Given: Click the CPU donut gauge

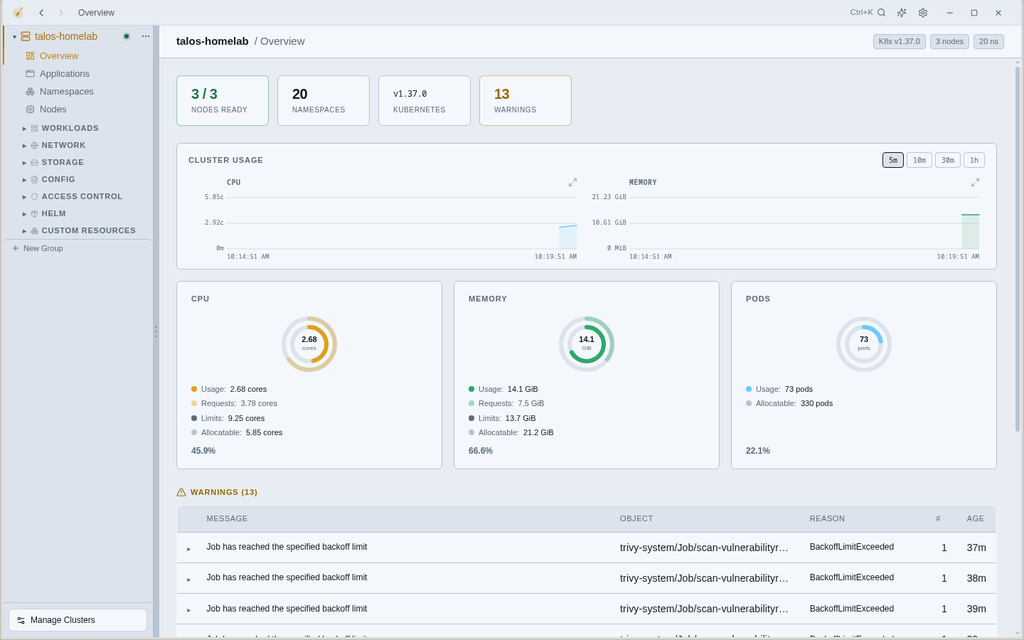Looking at the screenshot, I should click(x=309, y=344).
